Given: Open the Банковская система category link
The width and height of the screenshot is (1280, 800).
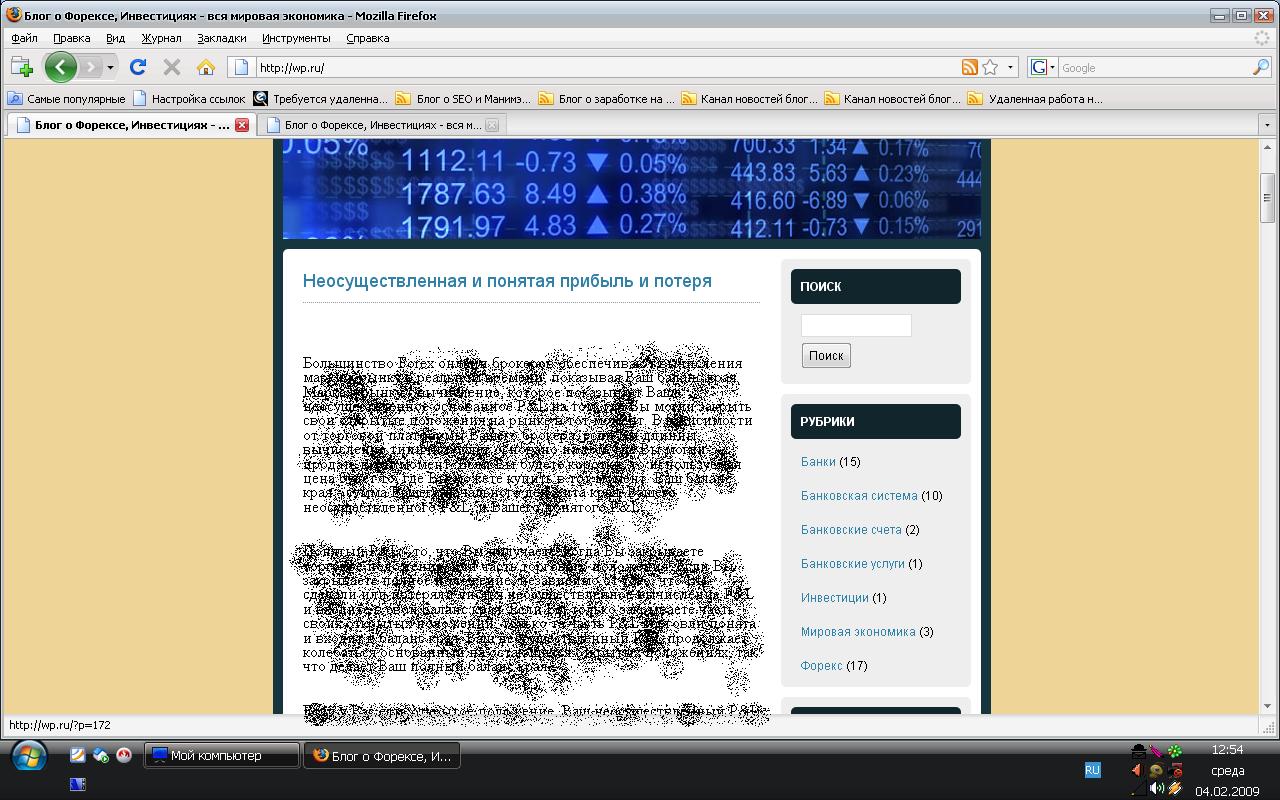Looking at the screenshot, I should click(x=858, y=496).
